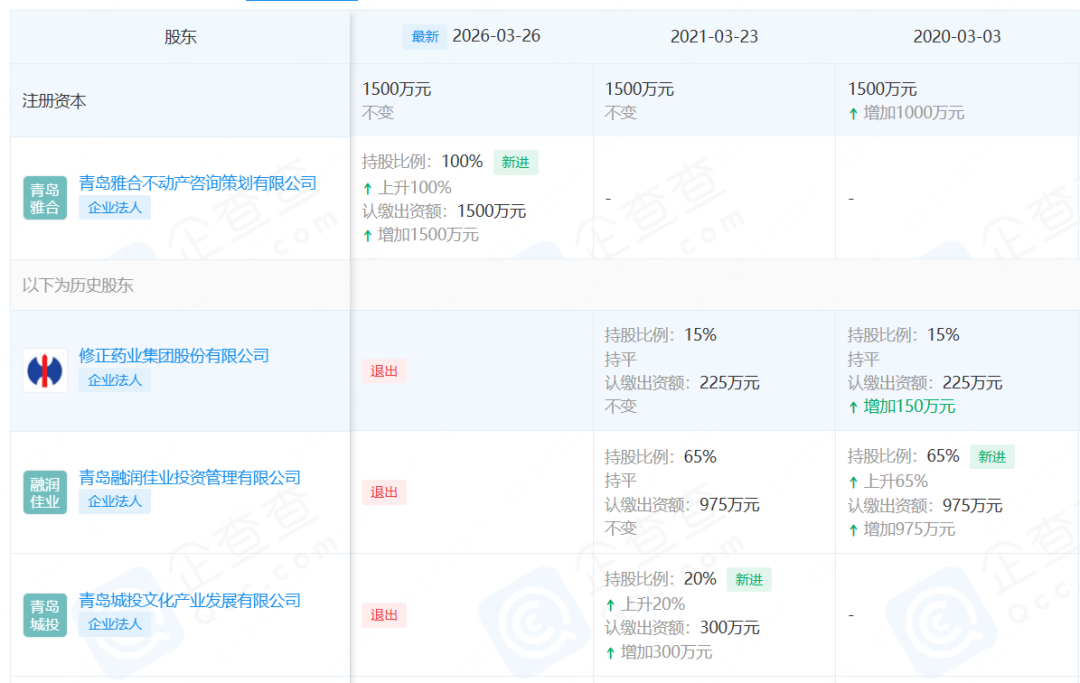
Task: Click 新进 badge next to 持股比例 65%
Action: (992, 456)
